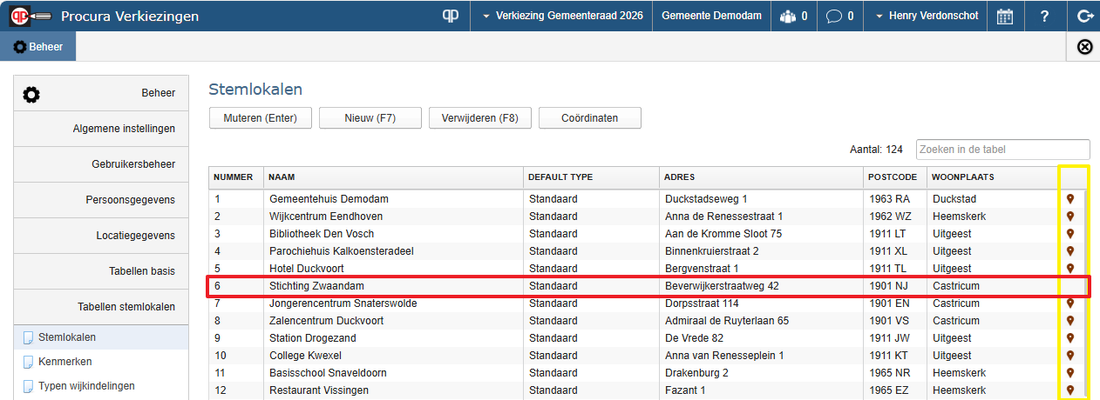Image resolution: width=1100 pixels, height=400 pixels.
Task: Click map pin for Gemeentehuis Demodam
Action: coord(1070,199)
